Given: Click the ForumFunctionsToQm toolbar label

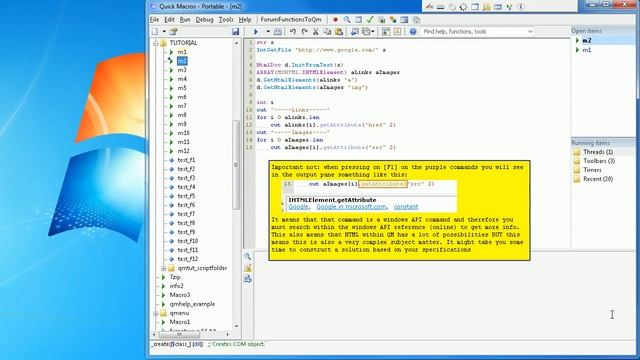Looking at the screenshot, I should pos(291,20).
